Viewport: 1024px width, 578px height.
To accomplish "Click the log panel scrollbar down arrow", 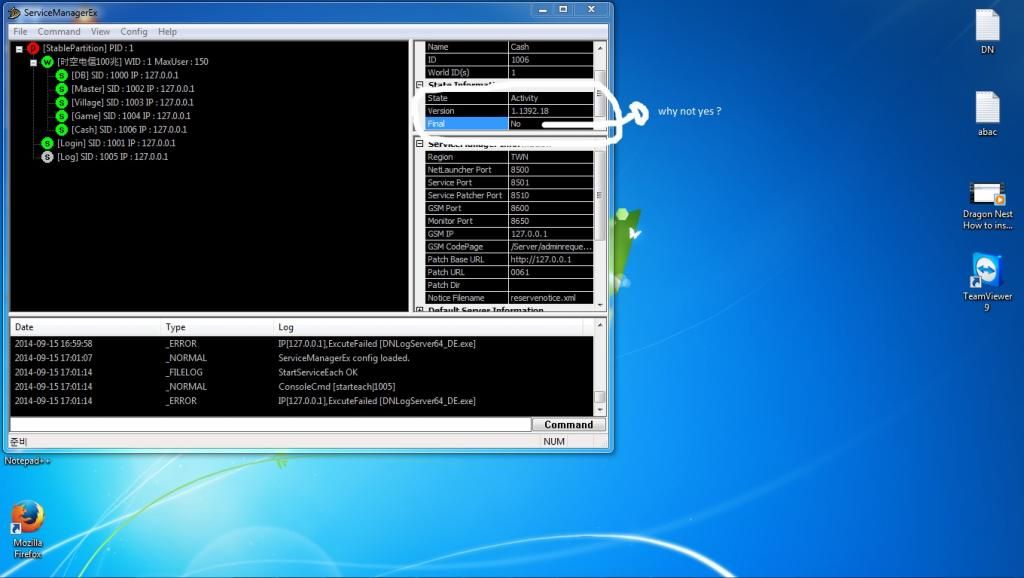I will point(600,409).
